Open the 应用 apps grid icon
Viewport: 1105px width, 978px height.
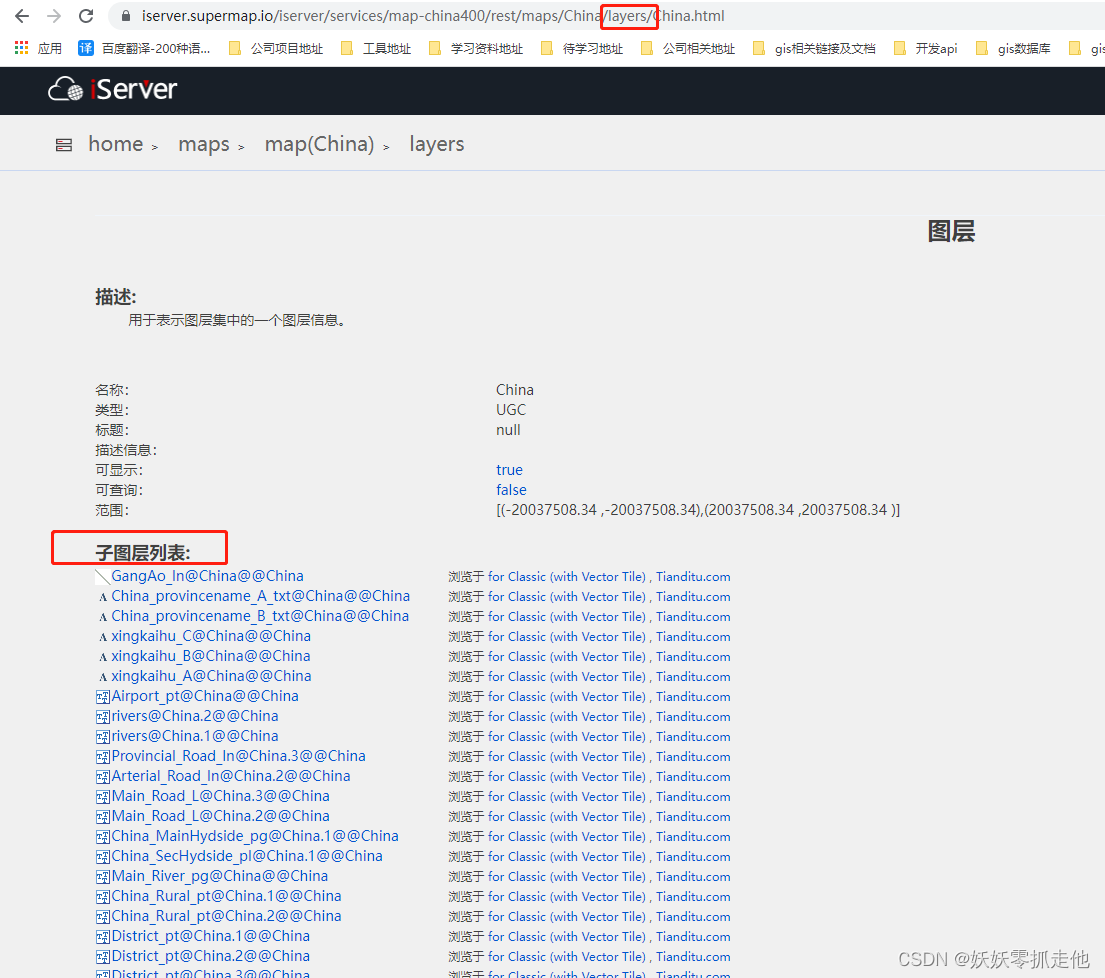(22, 48)
